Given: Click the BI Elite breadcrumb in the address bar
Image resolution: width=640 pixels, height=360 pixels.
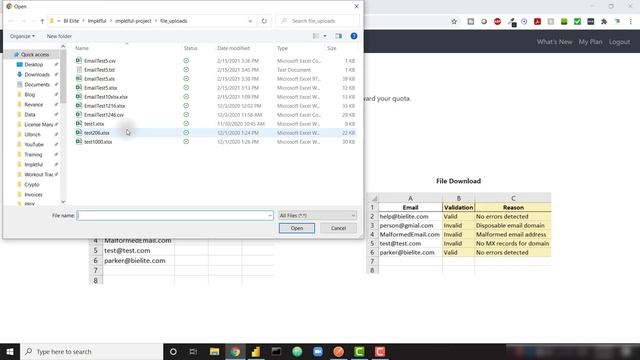Looking at the screenshot, I should click(x=71, y=21).
